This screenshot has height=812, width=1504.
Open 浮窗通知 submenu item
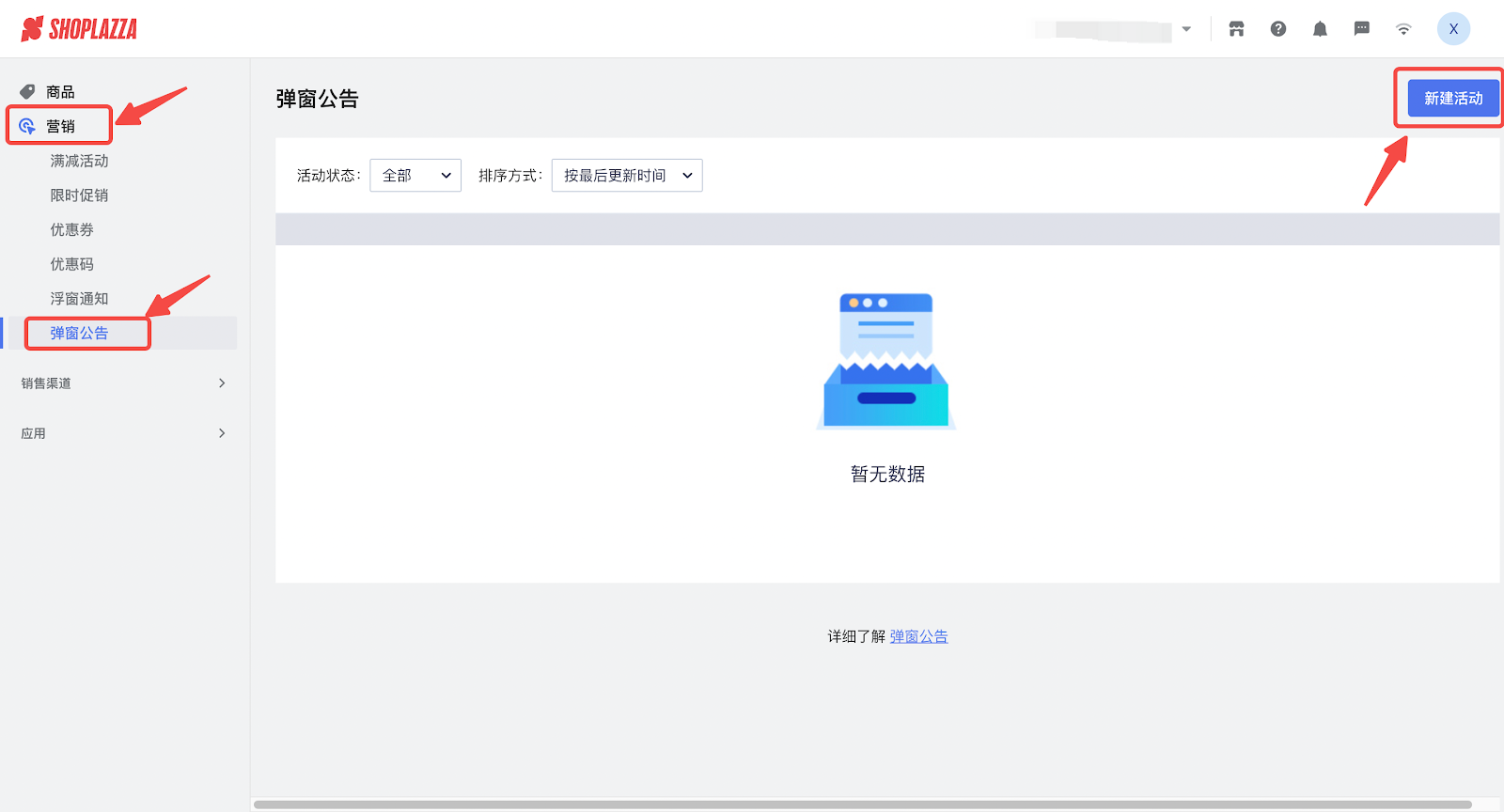79,299
